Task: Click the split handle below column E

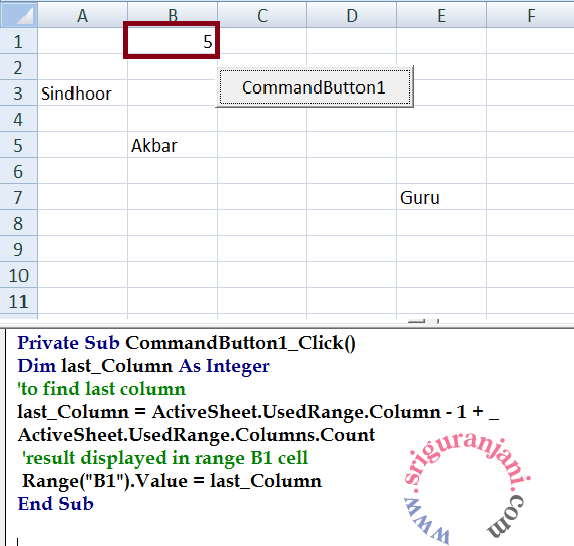Action: point(423,321)
